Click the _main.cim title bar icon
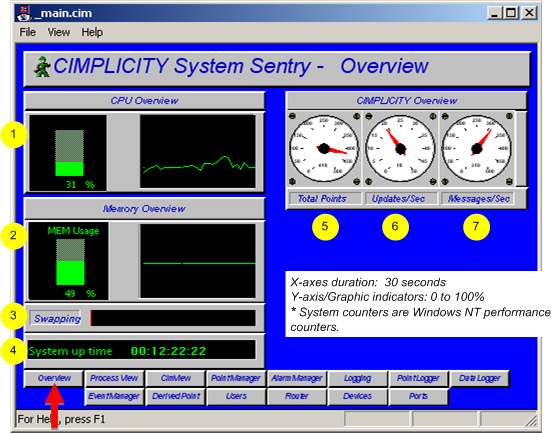This screenshot has height=433, width=558. pos(24,13)
